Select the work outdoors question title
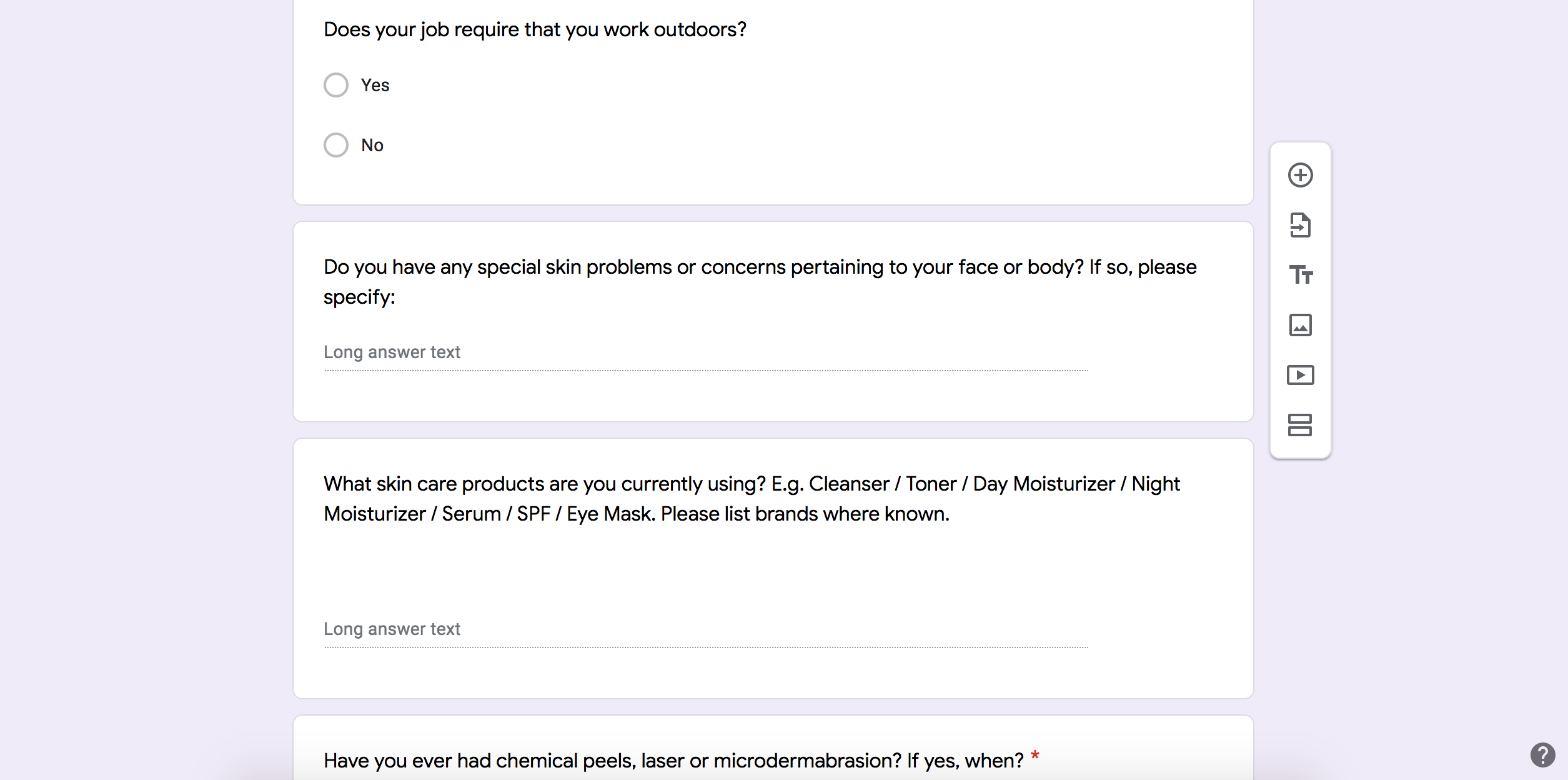This screenshot has width=1568, height=780. point(535,29)
